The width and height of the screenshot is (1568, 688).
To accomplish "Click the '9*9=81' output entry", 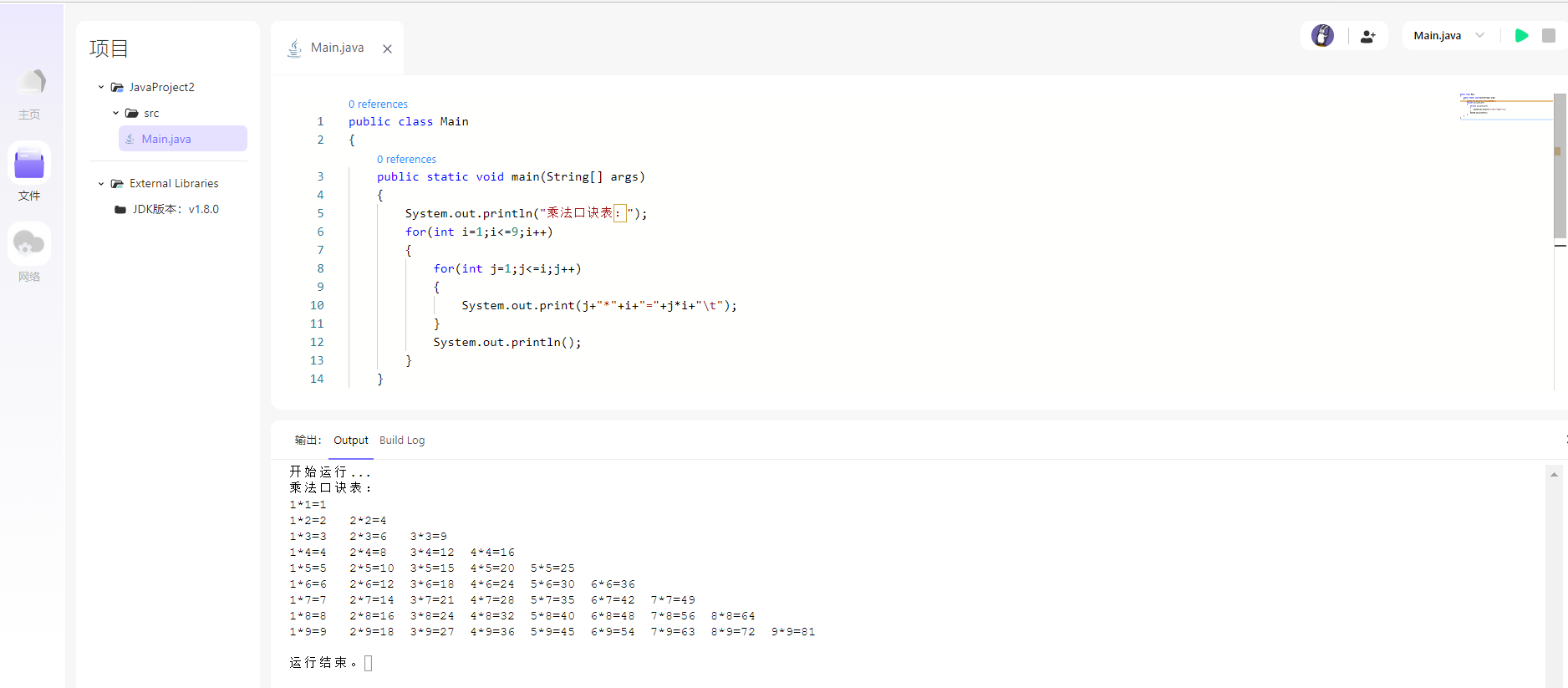I will pyautogui.click(x=793, y=632).
